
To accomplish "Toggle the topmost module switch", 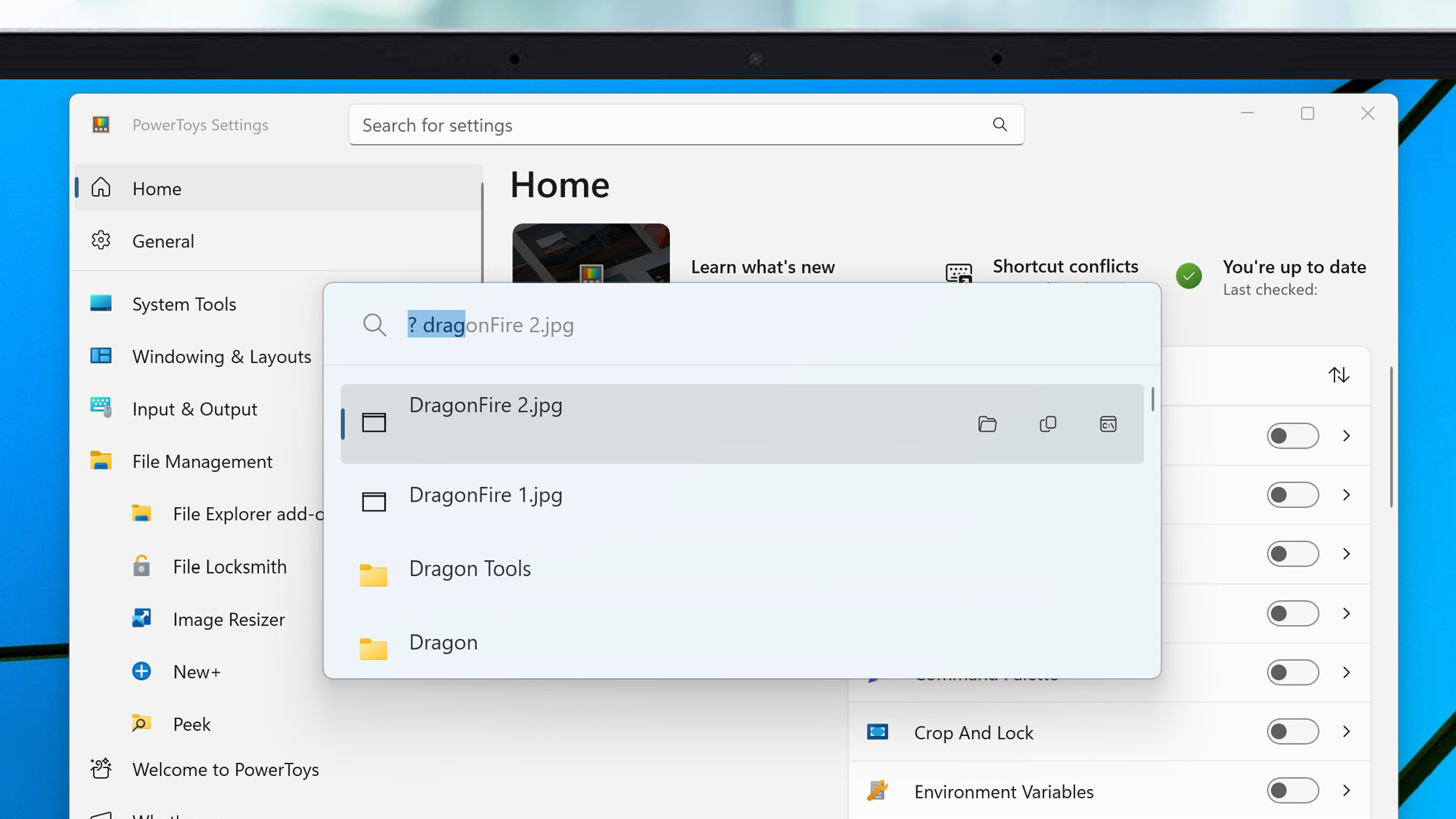I will click(1292, 436).
